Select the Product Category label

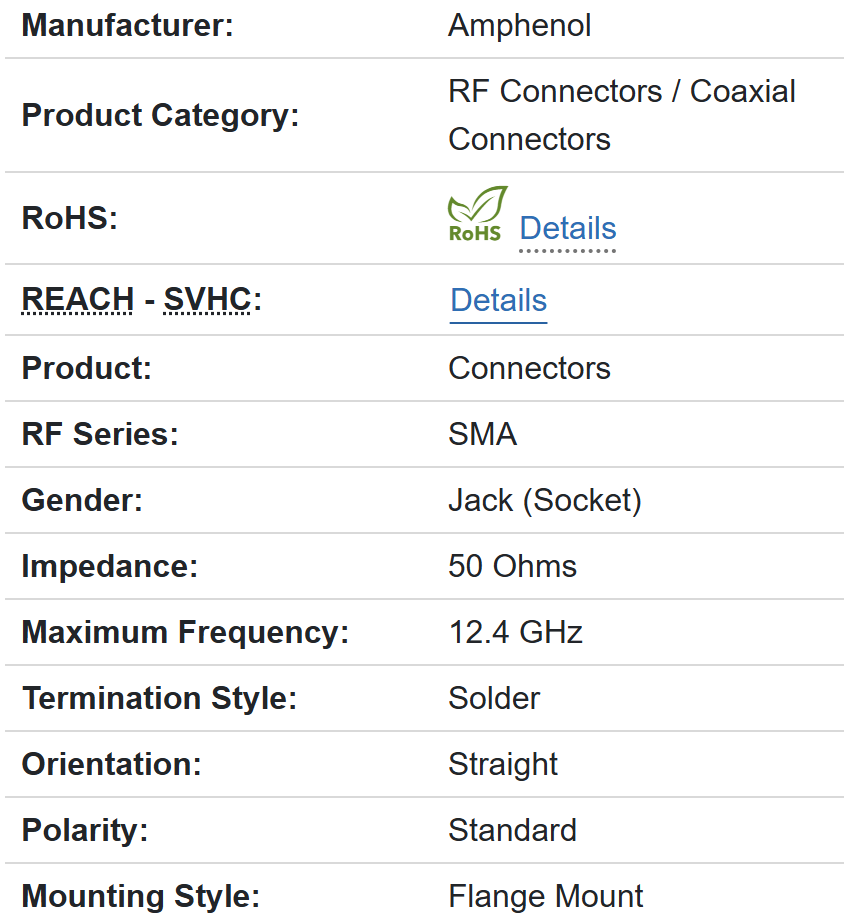pyautogui.click(x=160, y=115)
